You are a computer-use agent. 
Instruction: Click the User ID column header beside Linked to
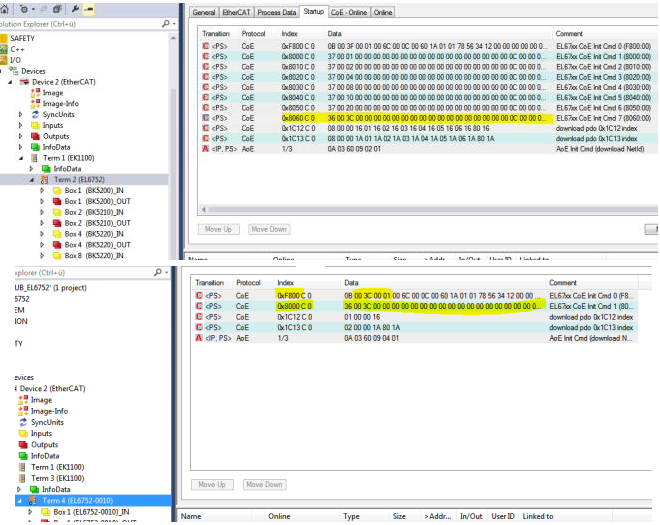pos(503,516)
